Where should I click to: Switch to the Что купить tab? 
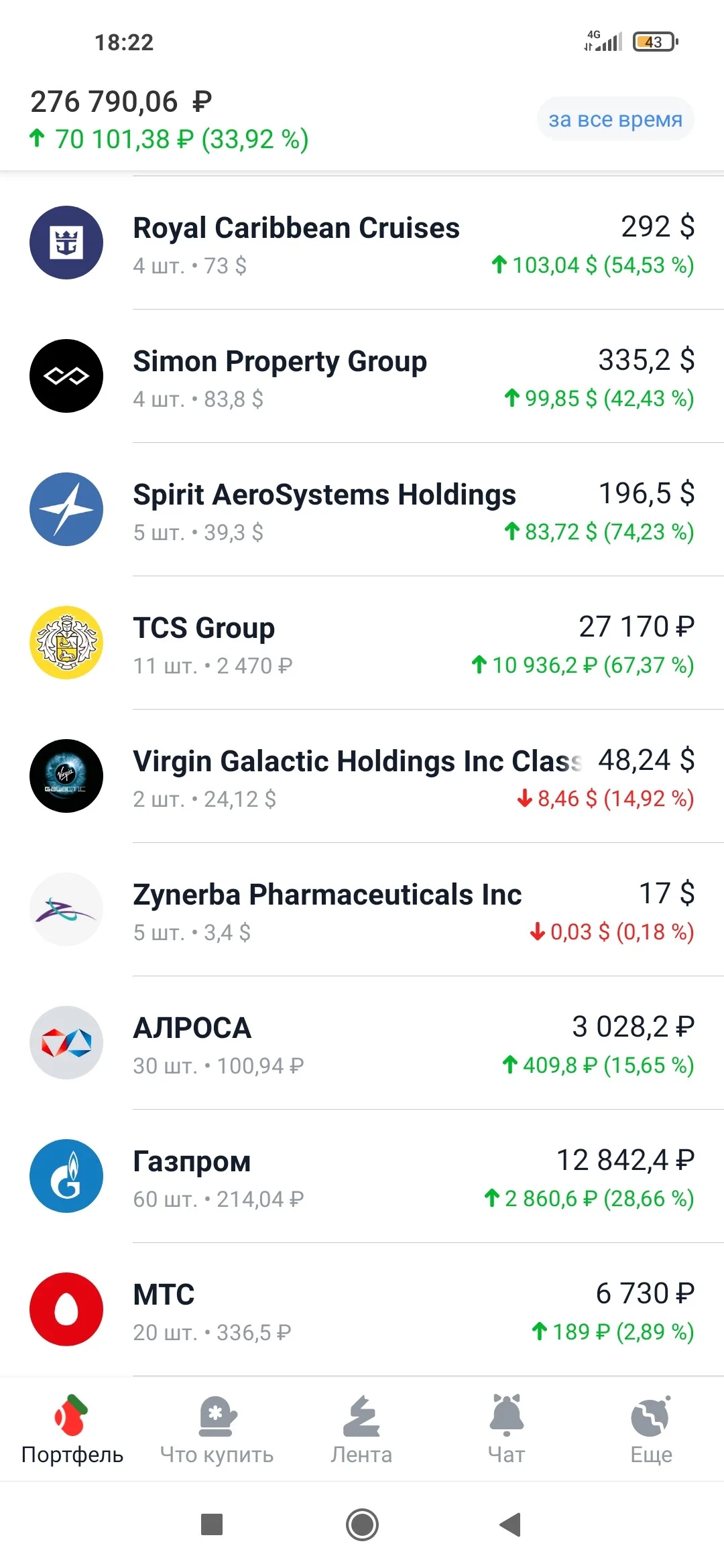coord(217,1430)
